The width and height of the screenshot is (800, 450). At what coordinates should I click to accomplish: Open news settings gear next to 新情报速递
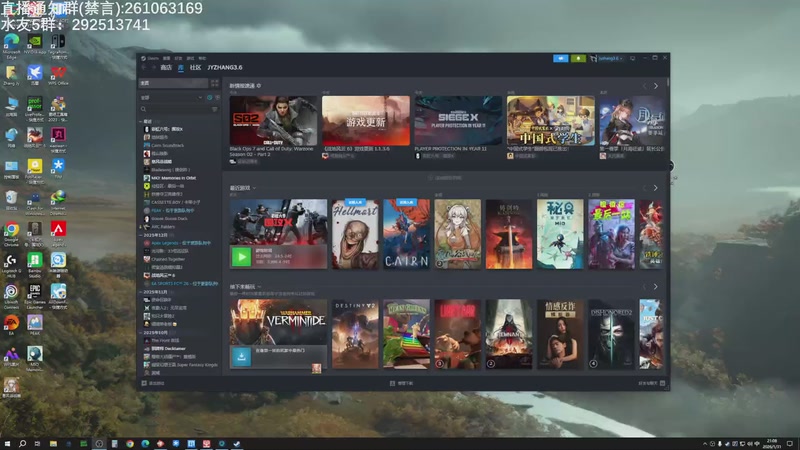tap(259, 86)
